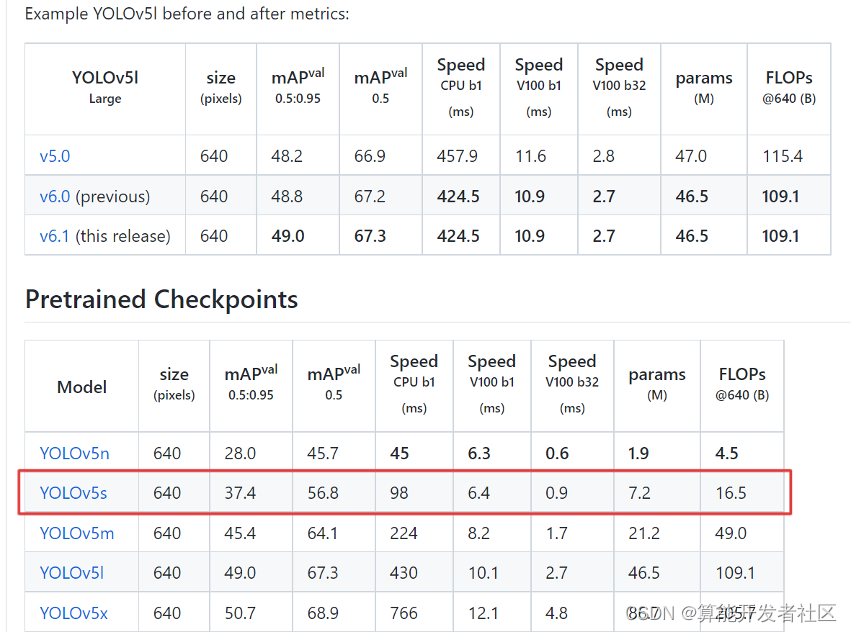Viewport: 852px width, 632px height.
Task: Click the Example YOLOv5l metrics caption text
Action: [x=186, y=15]
